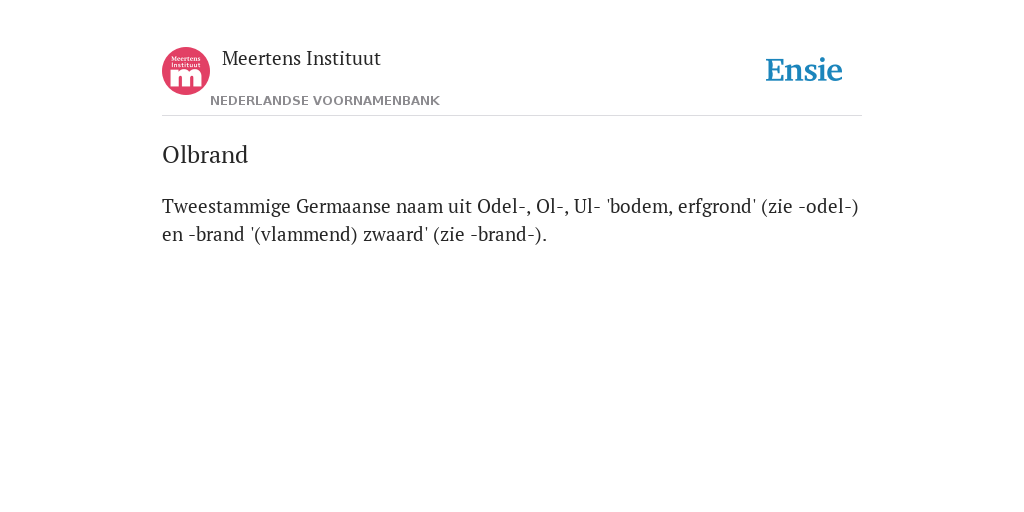Follow the '(zie -odel-)' reference
The height and width of the screenshot is (512, 1024).
pos(810,207)
